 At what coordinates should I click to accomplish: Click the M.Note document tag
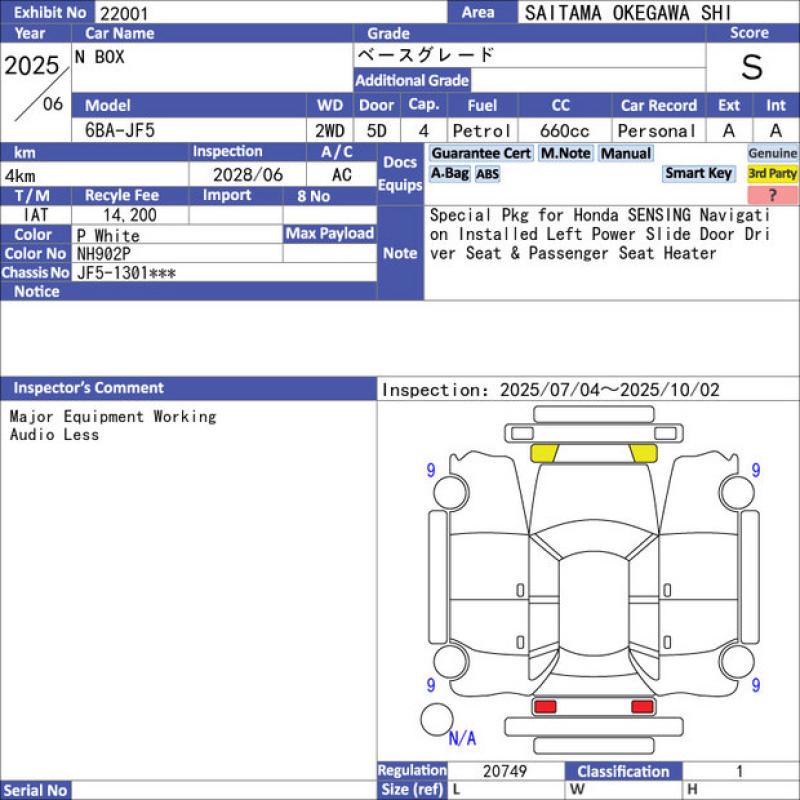tap(566, 153)
